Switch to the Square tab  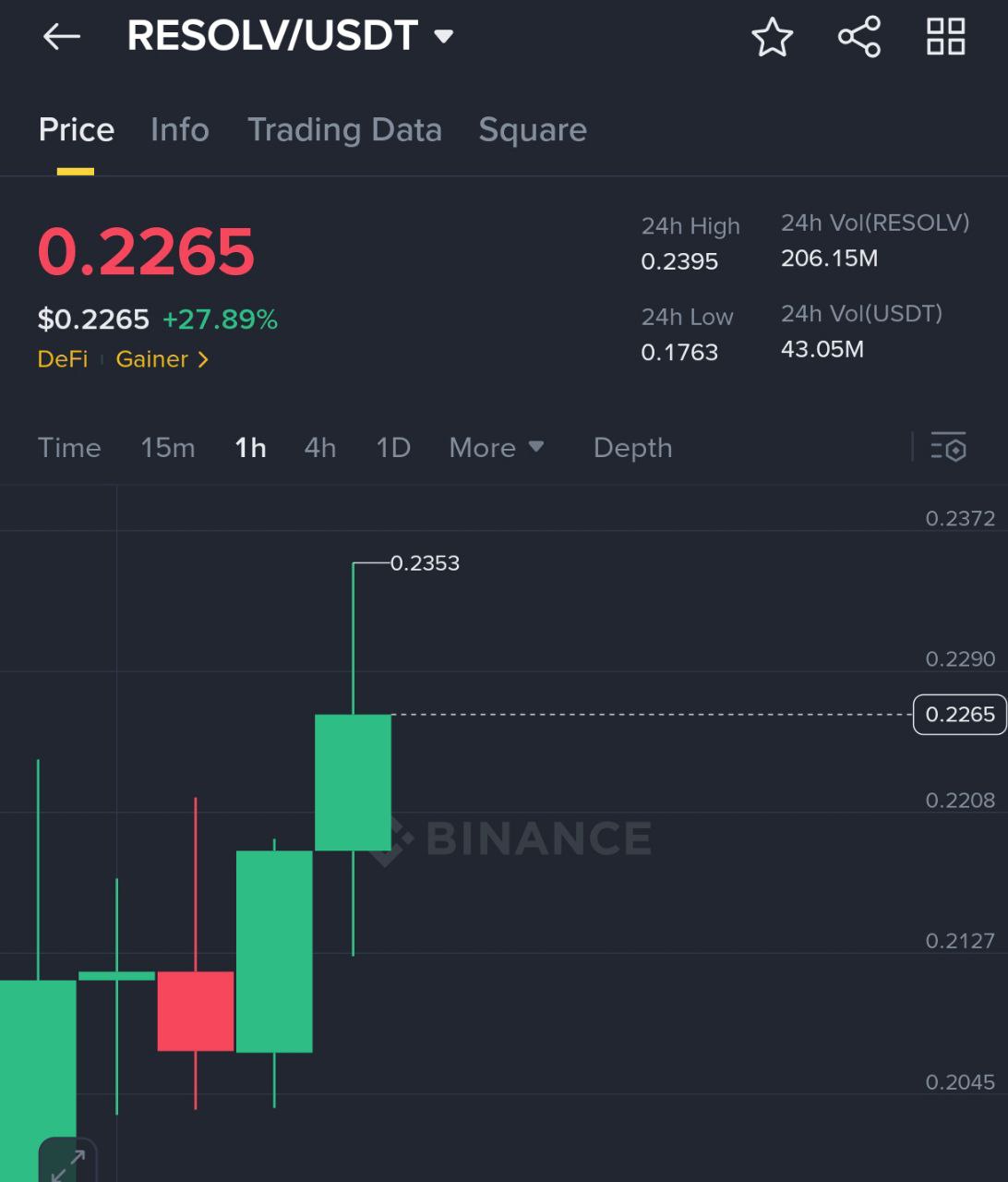coord(533,130)
